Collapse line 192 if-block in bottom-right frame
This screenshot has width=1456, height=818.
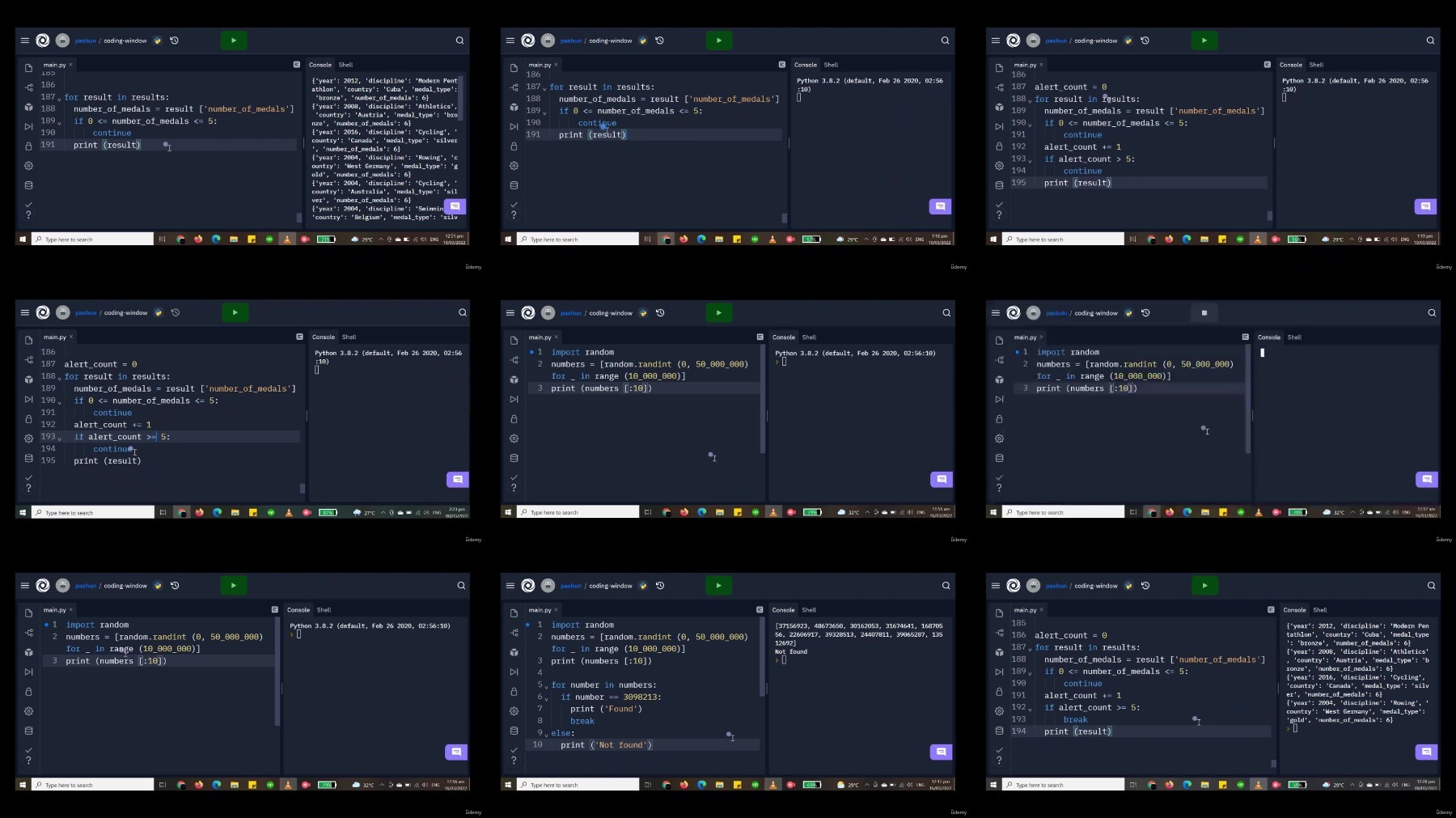pyautogui.click(x=1031, y=709)
